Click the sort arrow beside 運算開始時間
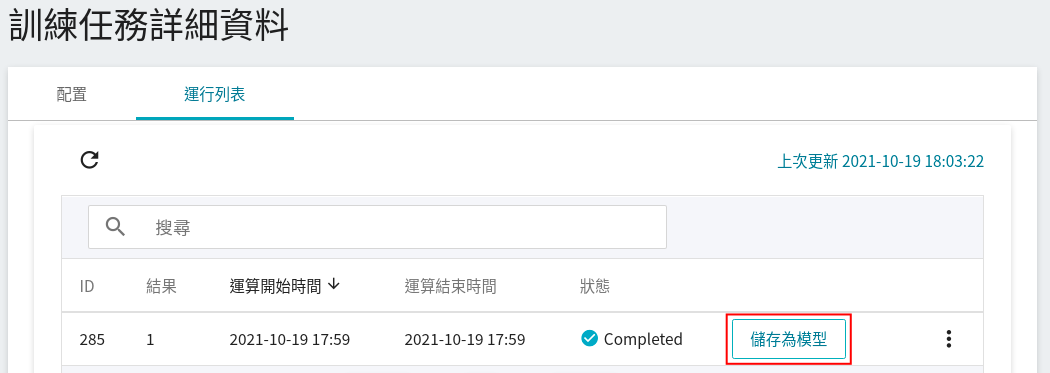Image resolution: width=1050 pixels, height=373 pixels. (x=333, y=285)
